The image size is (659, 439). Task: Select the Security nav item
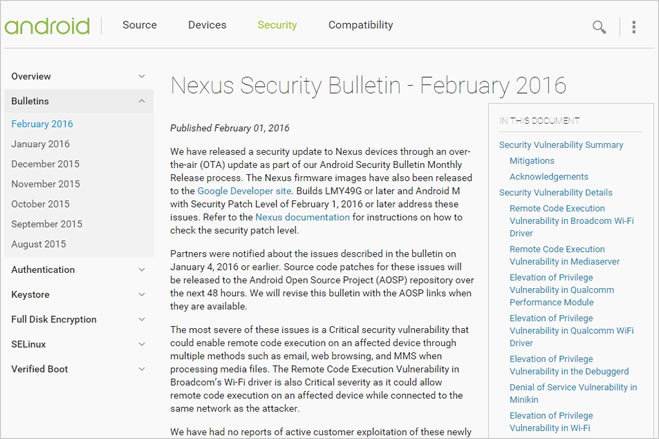pos(277,25)
